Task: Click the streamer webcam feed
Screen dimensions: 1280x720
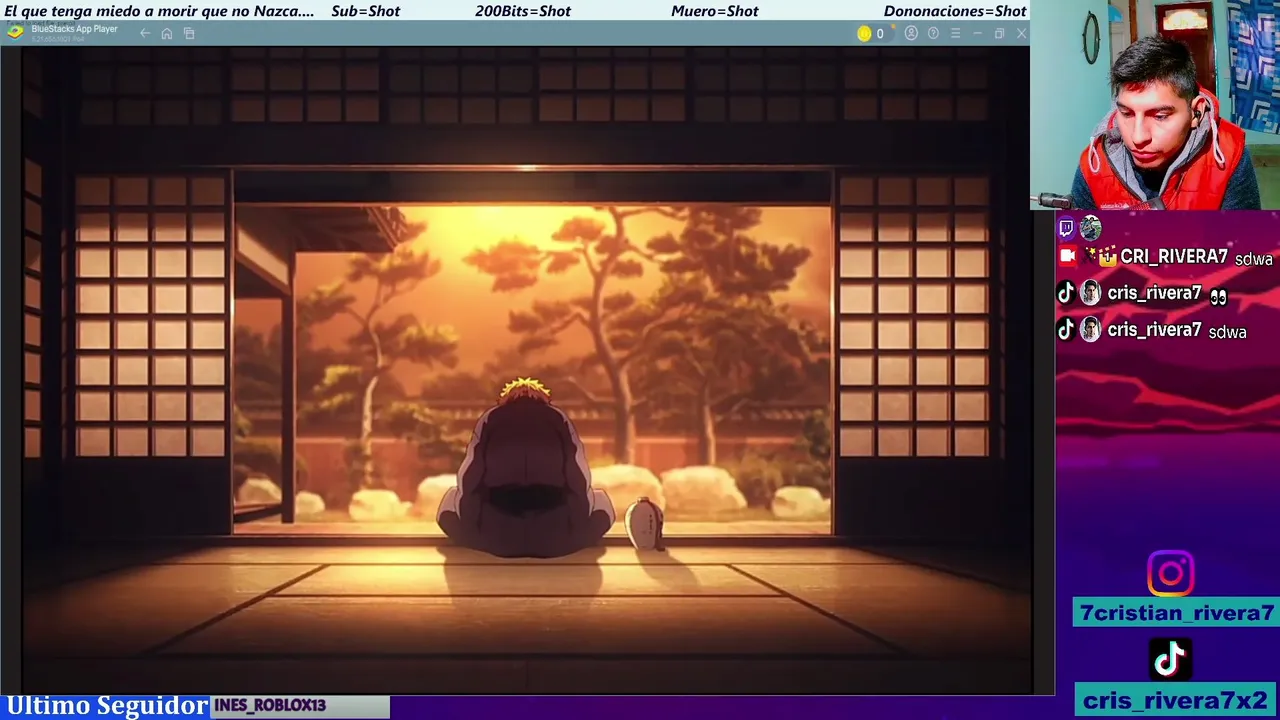Action: pyautogui.click(x=1155, y=105)
